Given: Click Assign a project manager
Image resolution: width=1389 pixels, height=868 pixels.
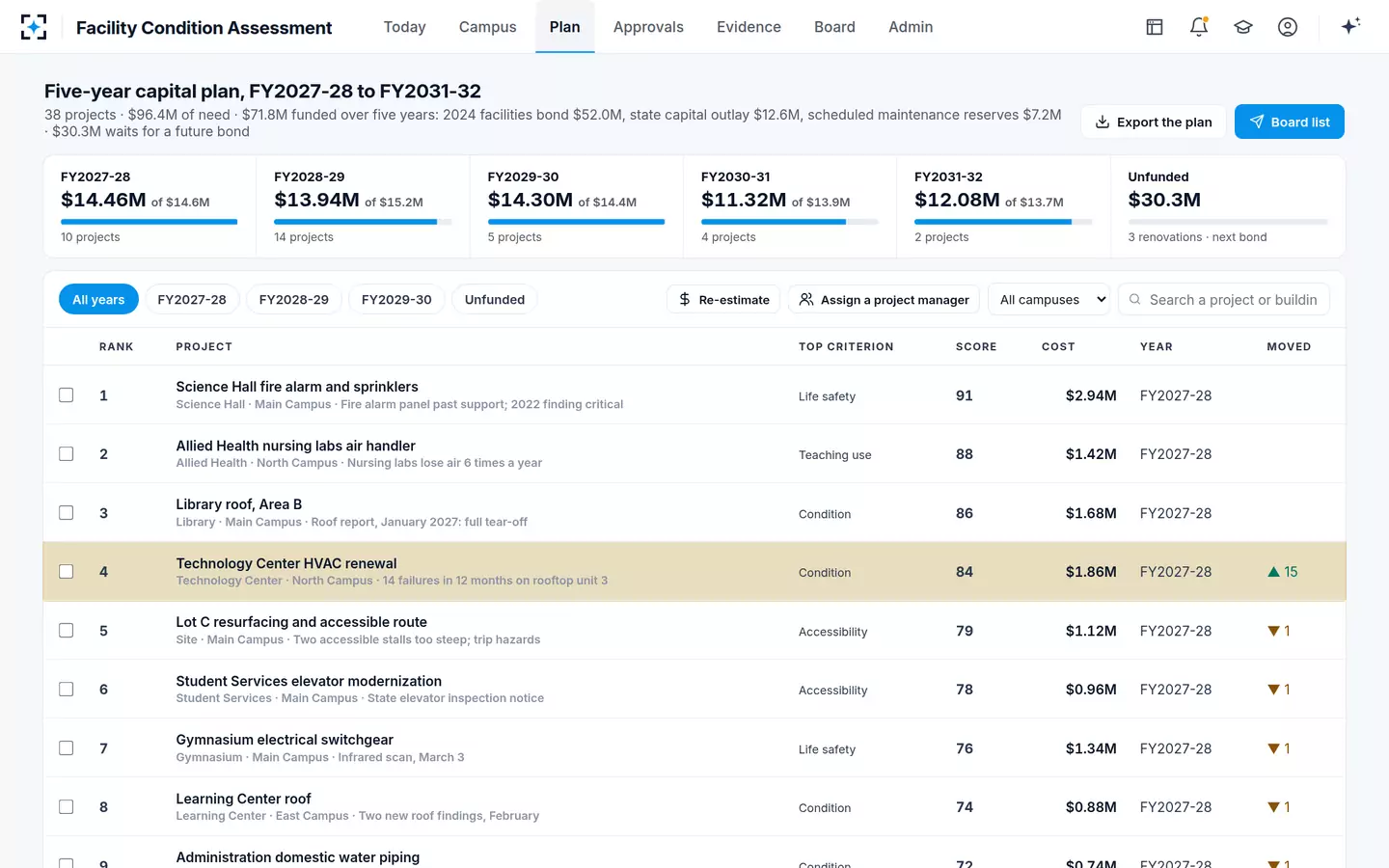Looking at the screenshot, I should [x=884, y=299].
